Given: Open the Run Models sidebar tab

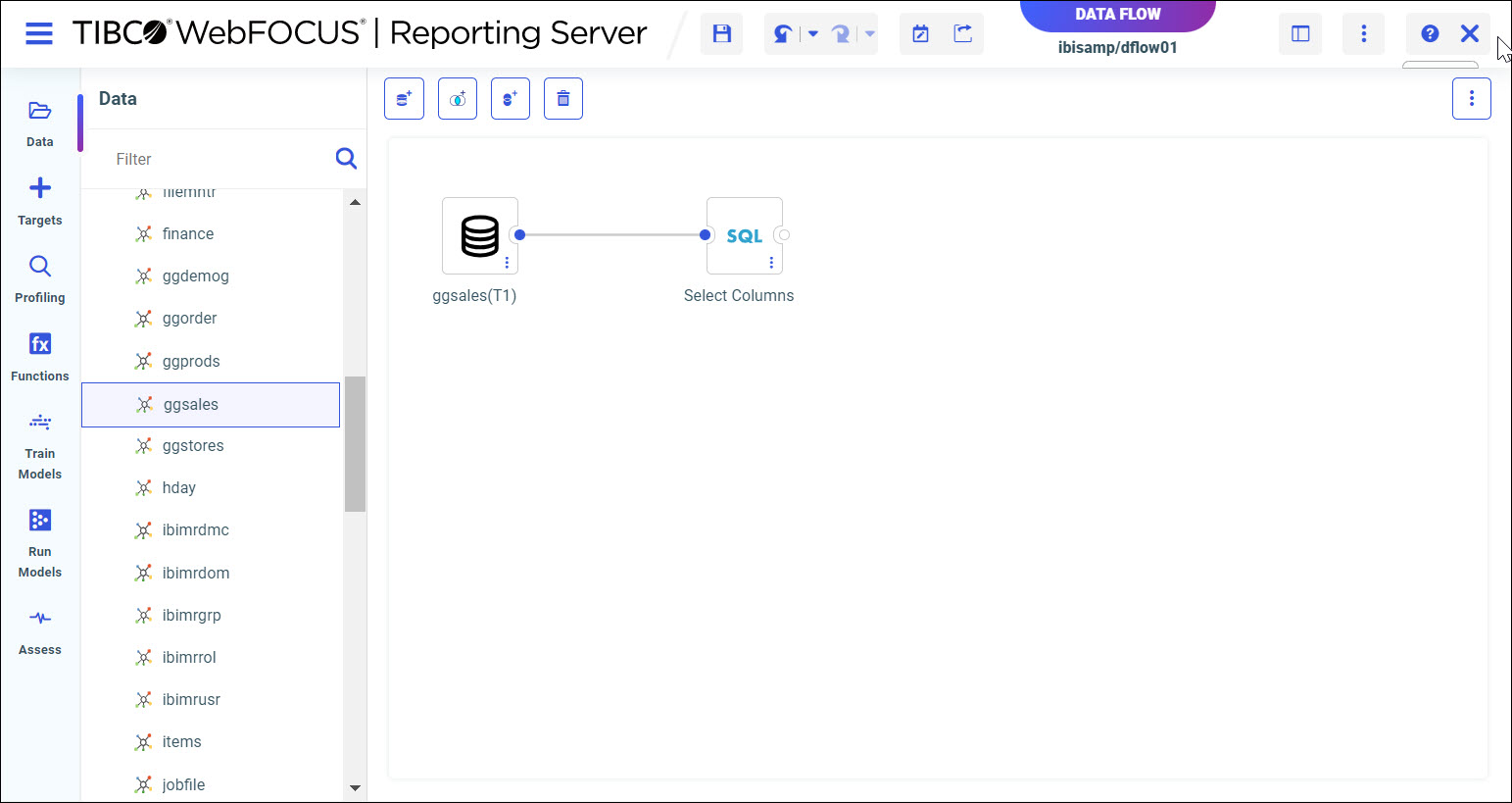Looking at the screenshot, I should pos(40,544).
